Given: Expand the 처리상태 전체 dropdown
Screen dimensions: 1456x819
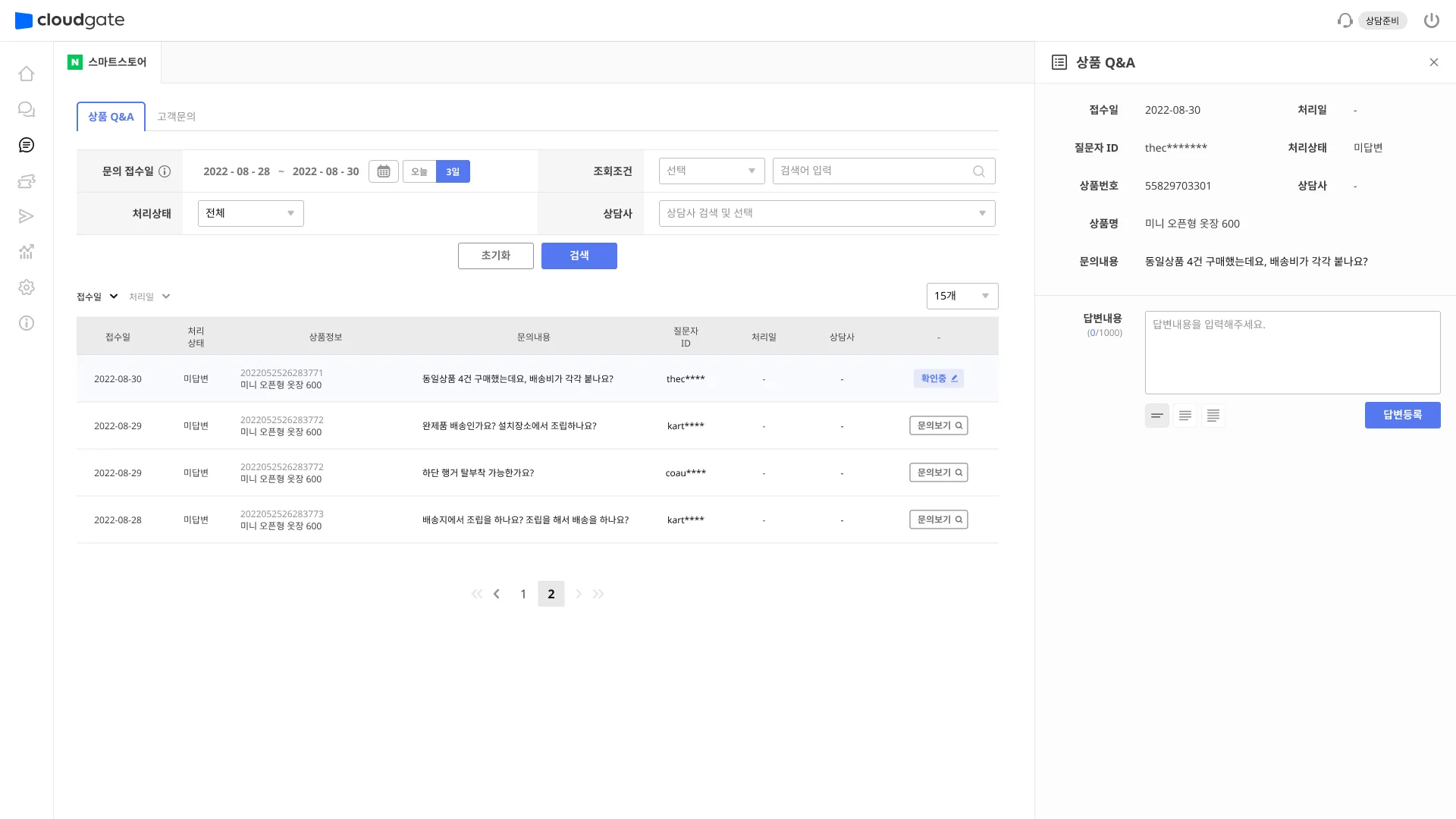Looking at the screenshot, I should pos(250,213).
